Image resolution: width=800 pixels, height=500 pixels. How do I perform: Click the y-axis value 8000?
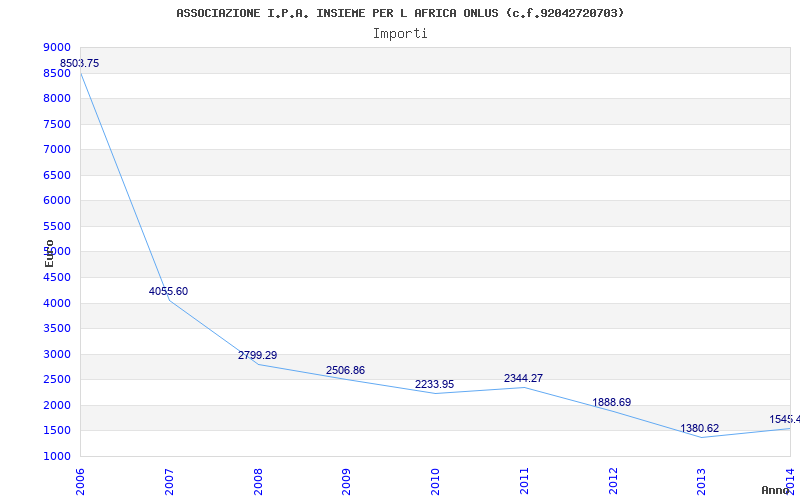point(57,98)
